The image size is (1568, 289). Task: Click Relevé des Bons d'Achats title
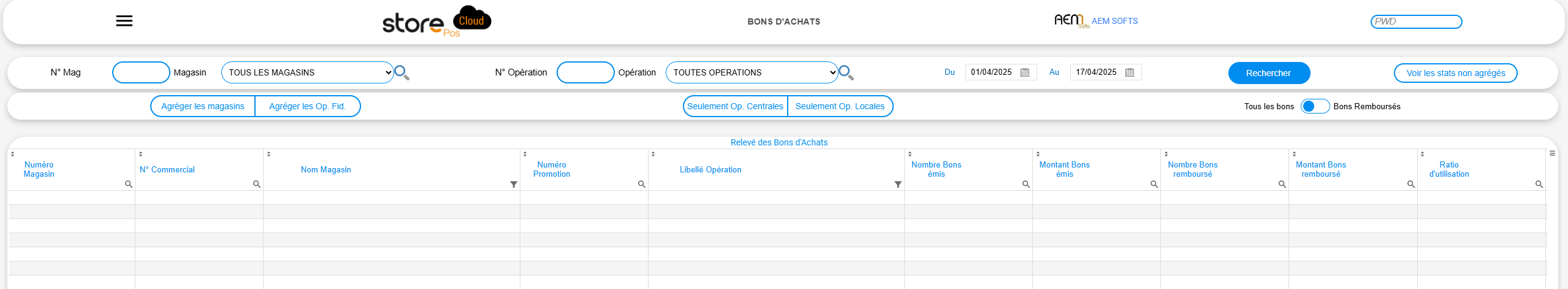779,142
